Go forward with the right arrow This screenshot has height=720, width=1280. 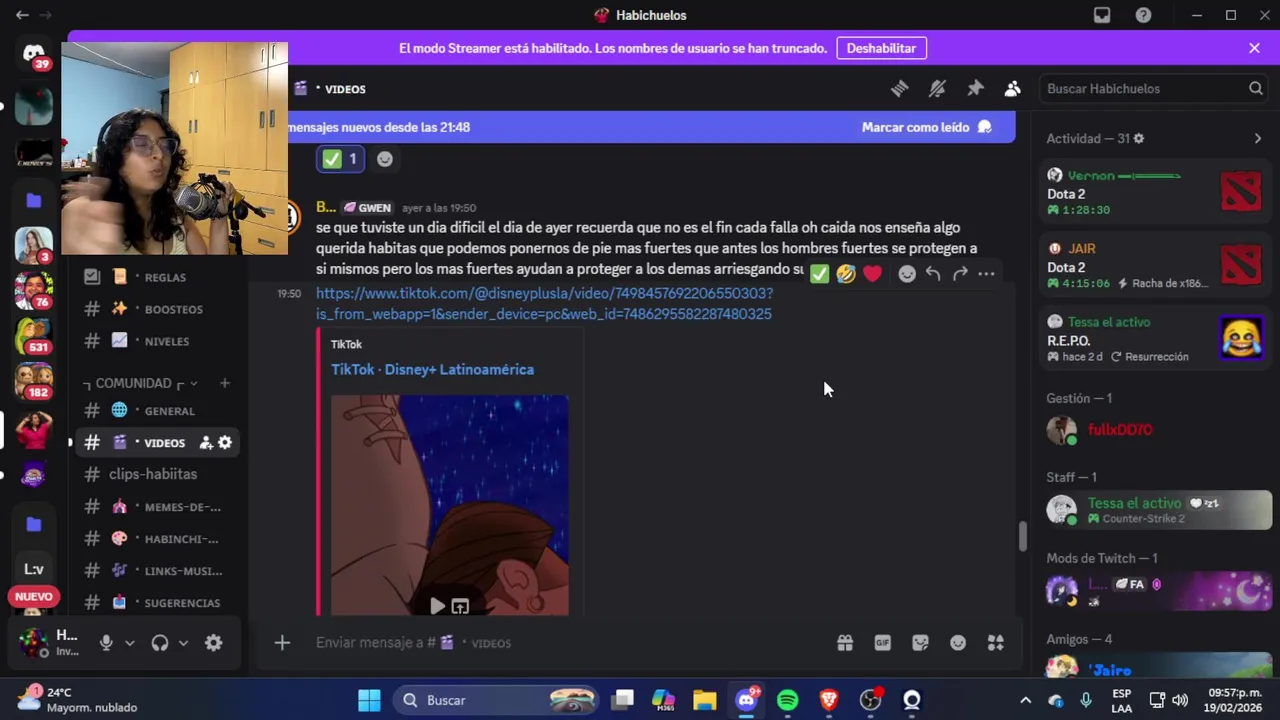click(x=45, y=15)
